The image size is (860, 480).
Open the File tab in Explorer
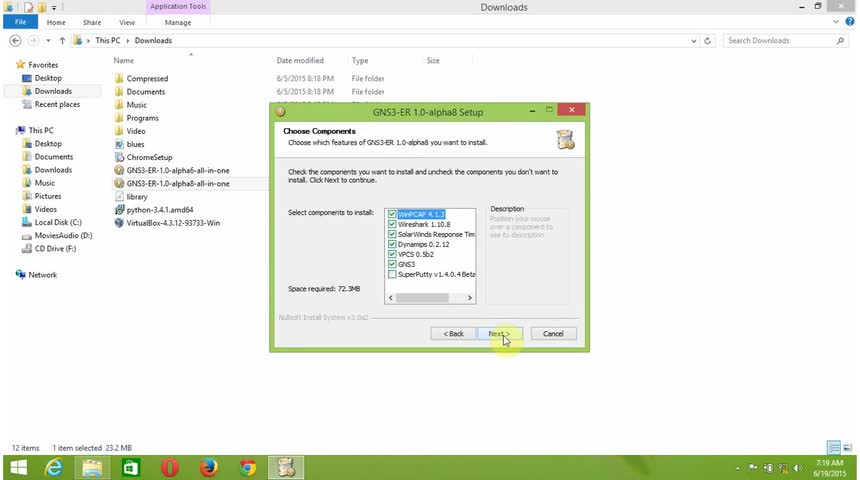tap(20, 22)
